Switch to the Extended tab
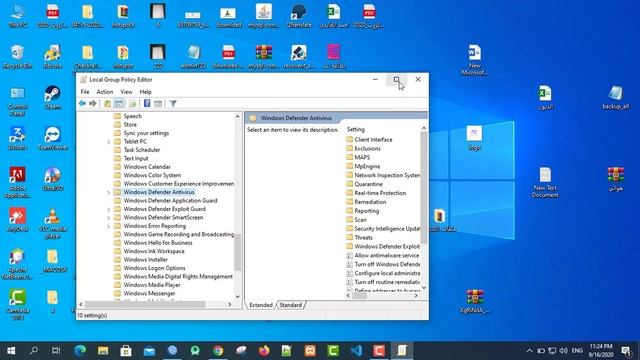 (261, 305)
